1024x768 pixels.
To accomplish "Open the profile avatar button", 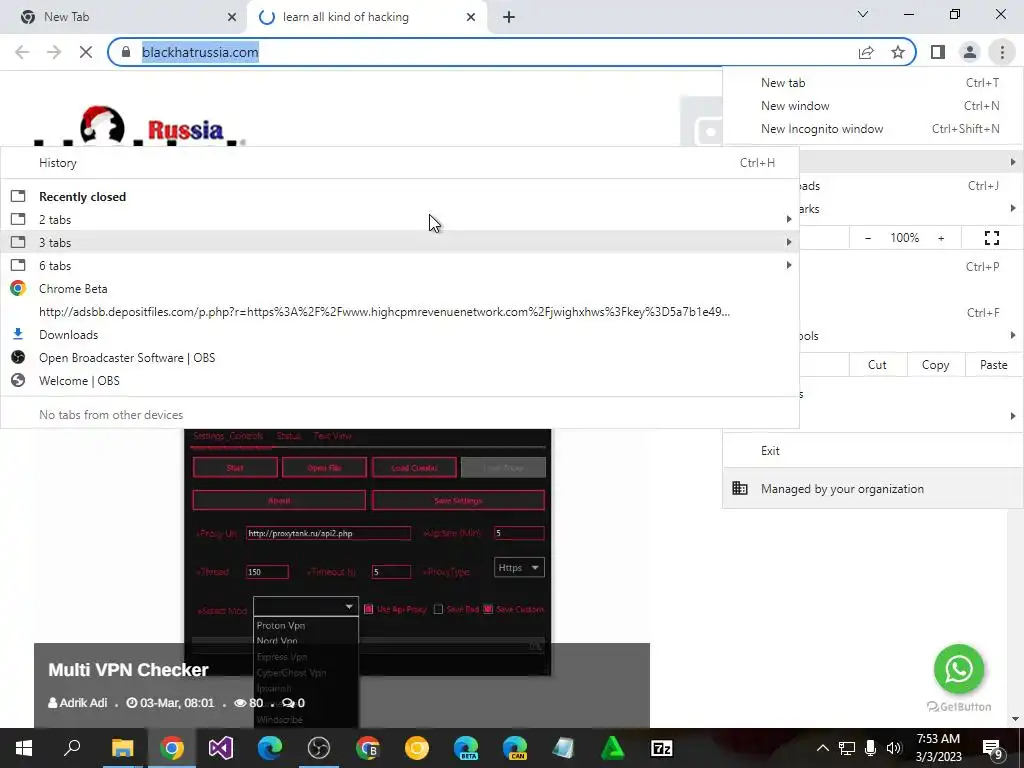I will pyautogui.click(x=970, y=52).
